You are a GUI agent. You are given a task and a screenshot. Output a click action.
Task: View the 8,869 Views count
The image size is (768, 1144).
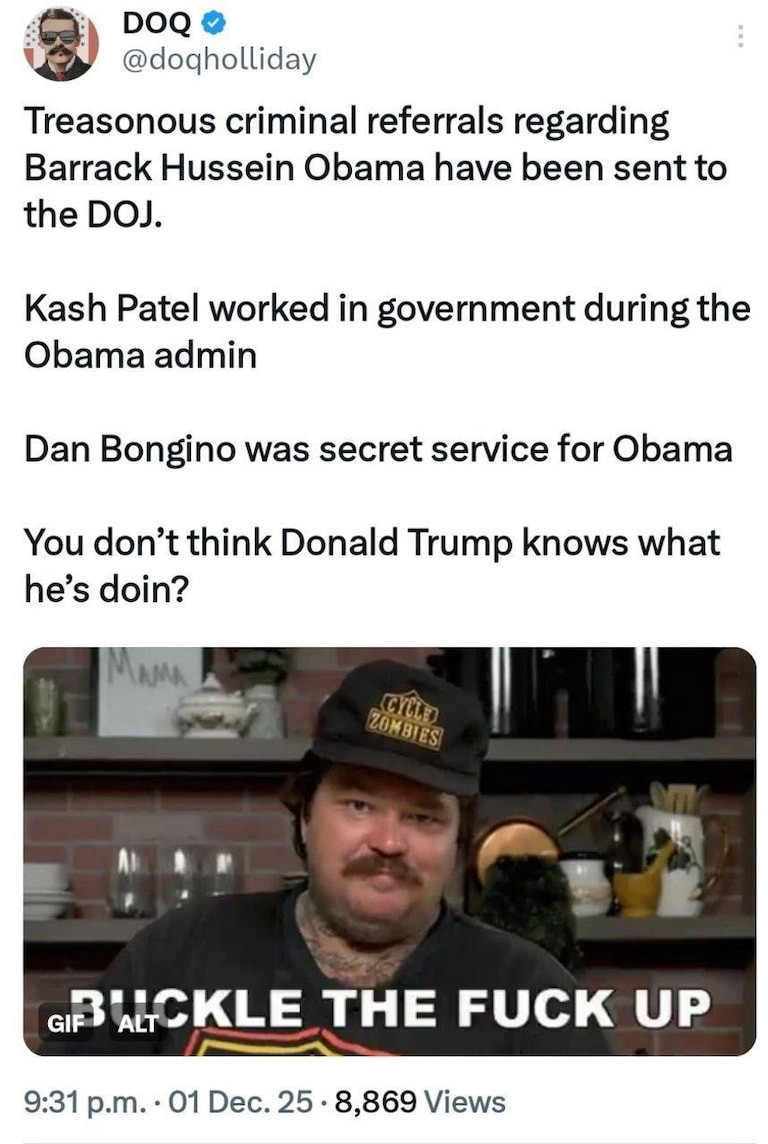click(x=420, y=1102)
